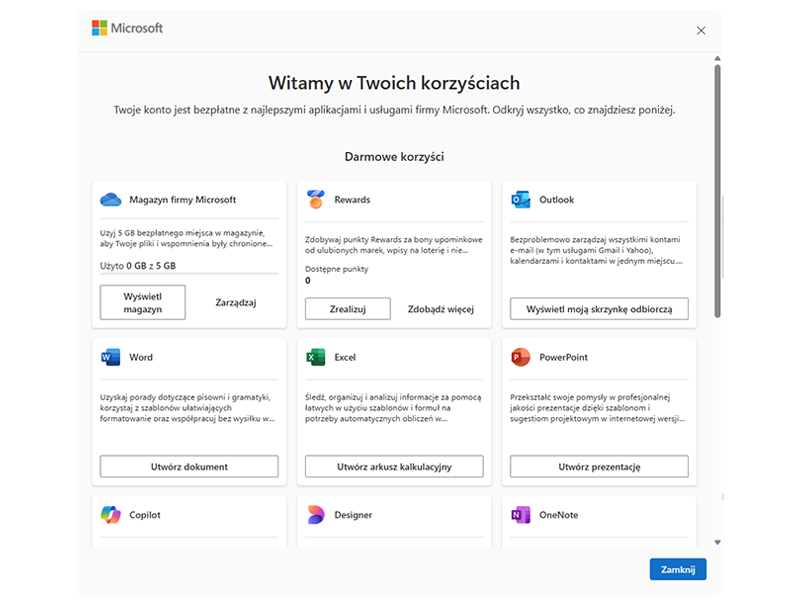
Task: Click the Użyto 0 GB z 5 GB text
Action: point(138,265)
